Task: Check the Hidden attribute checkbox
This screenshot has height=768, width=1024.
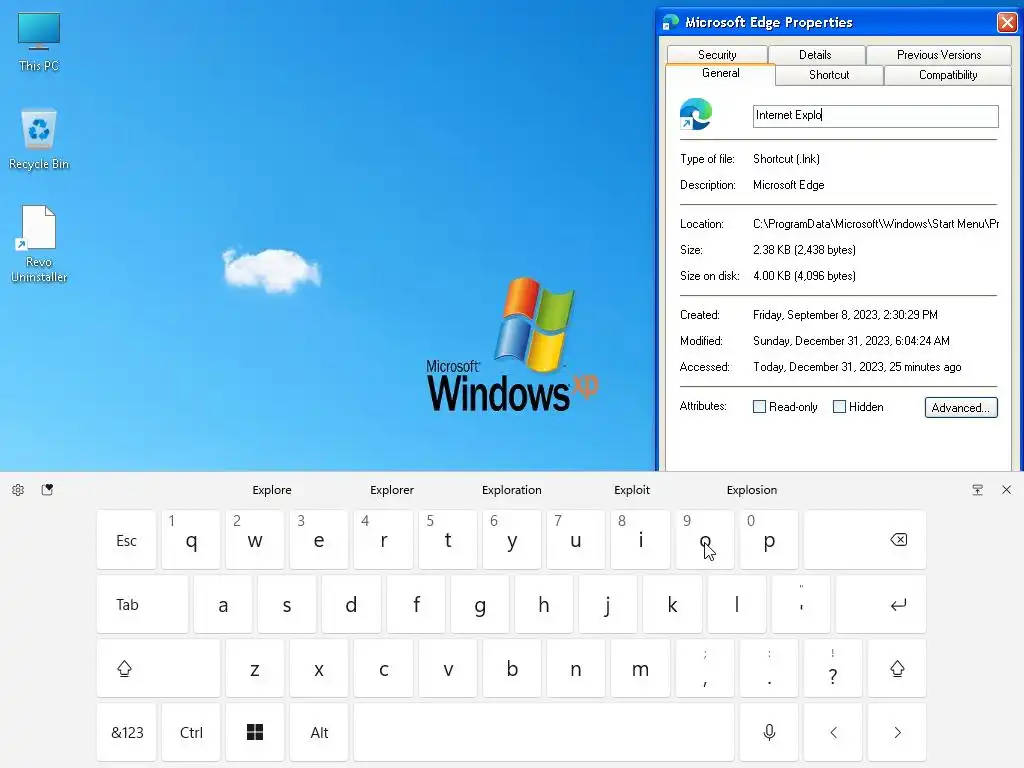Action: (x=839, y=406)
